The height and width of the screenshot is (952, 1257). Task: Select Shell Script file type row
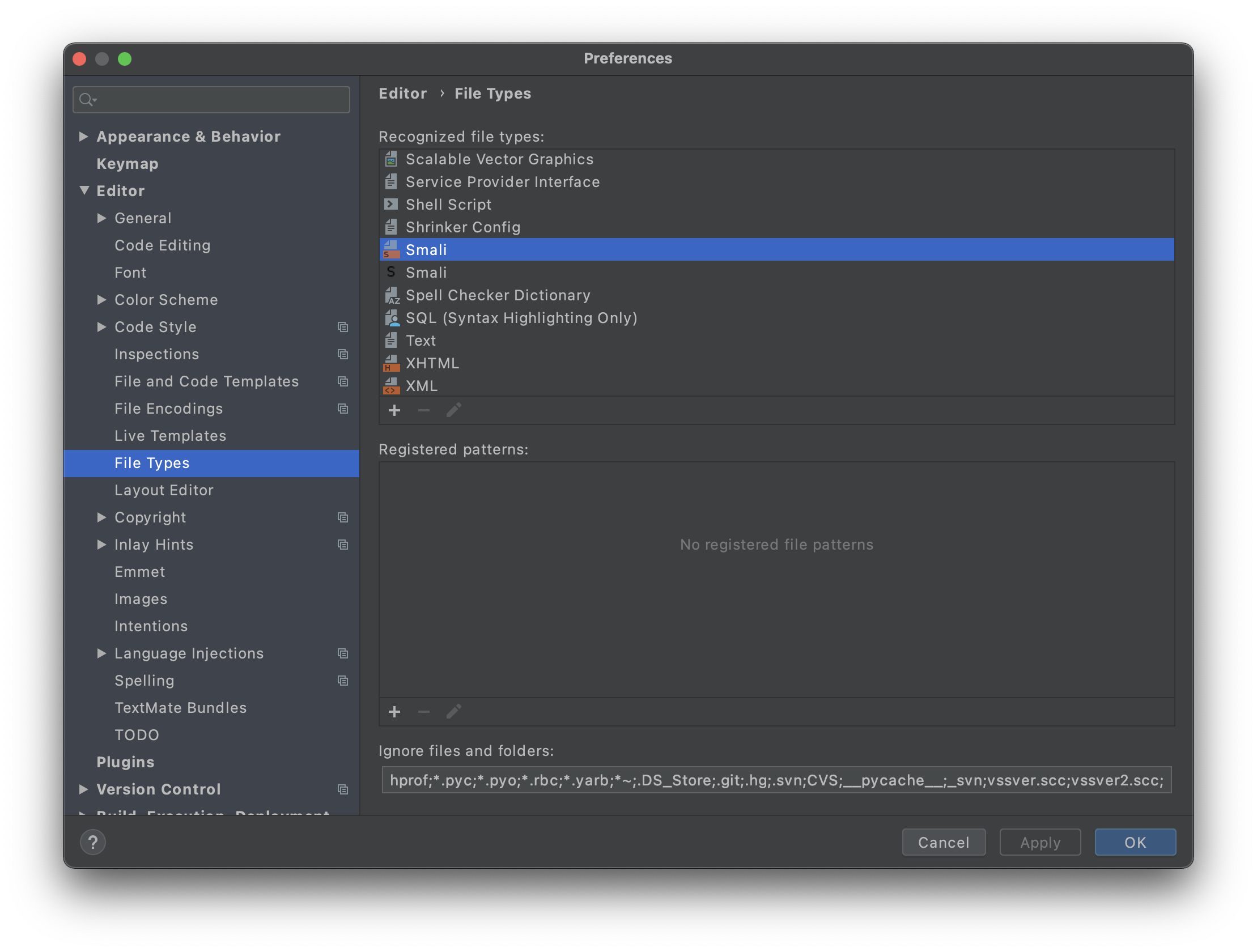coord(776,205)
